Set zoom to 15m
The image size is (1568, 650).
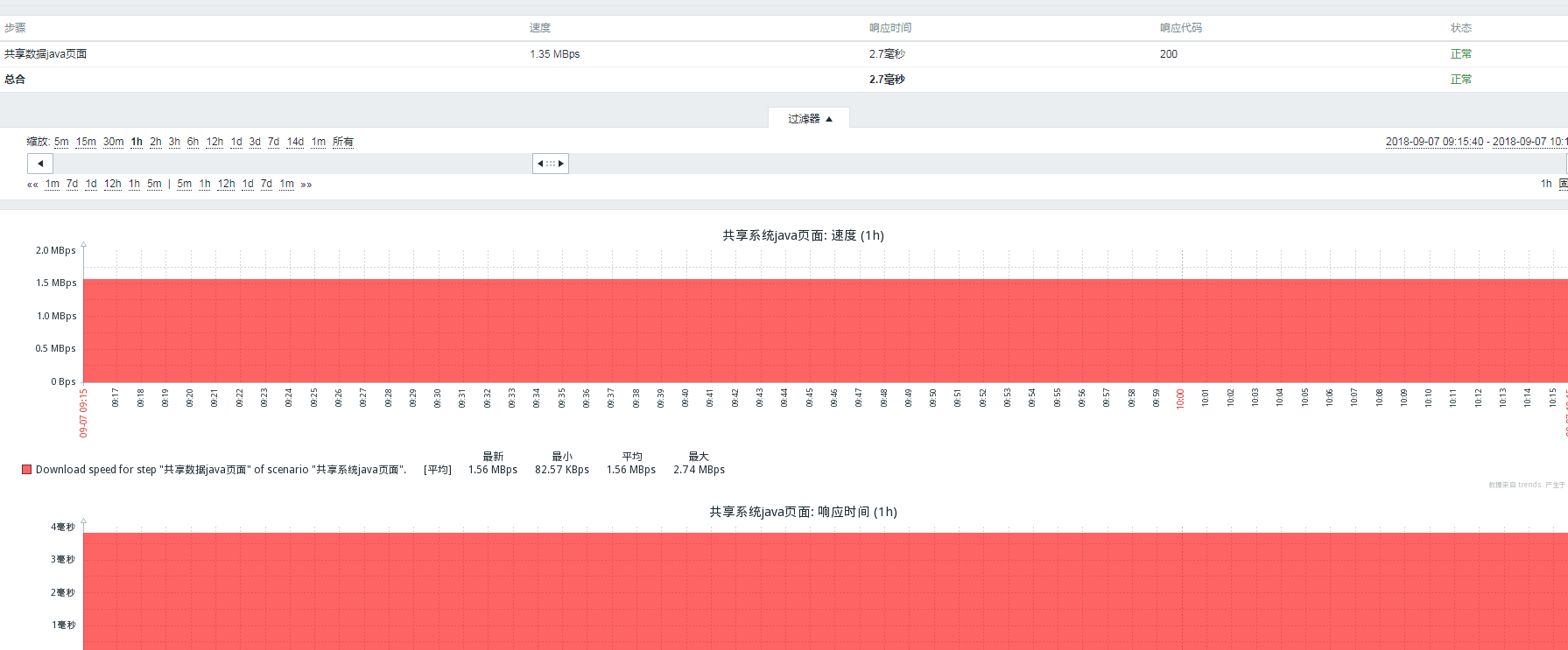pos(86,142)
